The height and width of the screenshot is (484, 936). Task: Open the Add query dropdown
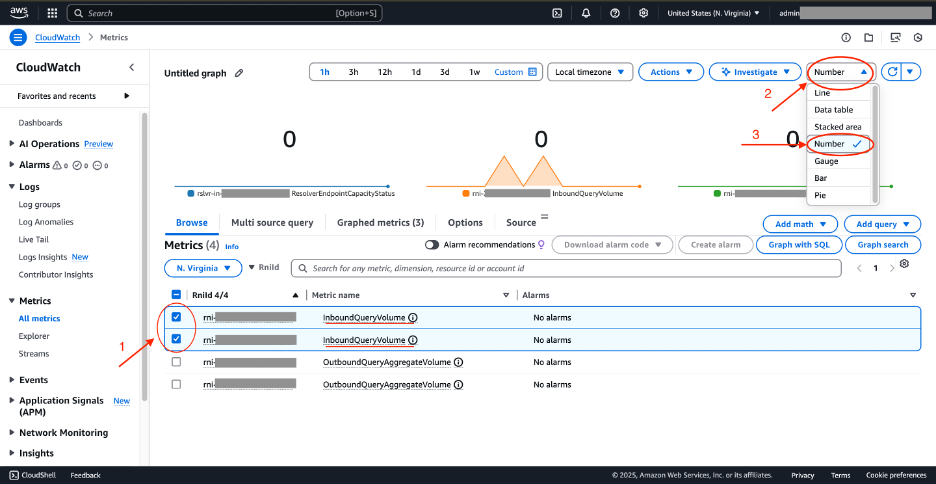[x=882, y=224]
